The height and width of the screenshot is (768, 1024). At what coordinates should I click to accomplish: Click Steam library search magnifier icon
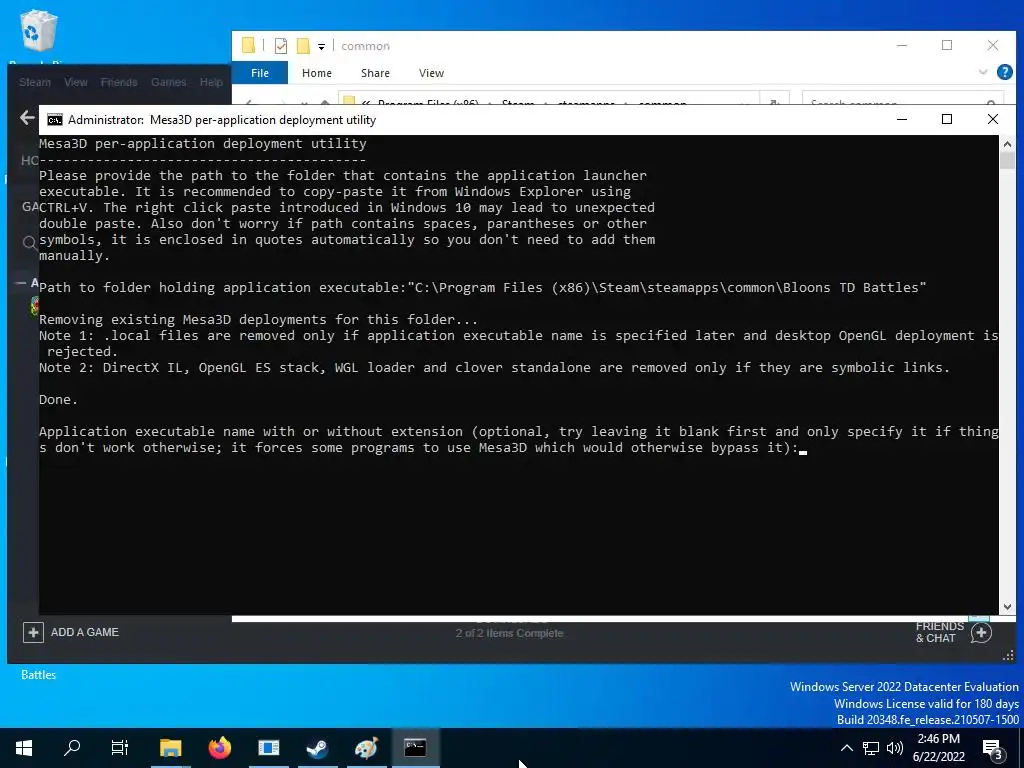[x=29, y=244]
